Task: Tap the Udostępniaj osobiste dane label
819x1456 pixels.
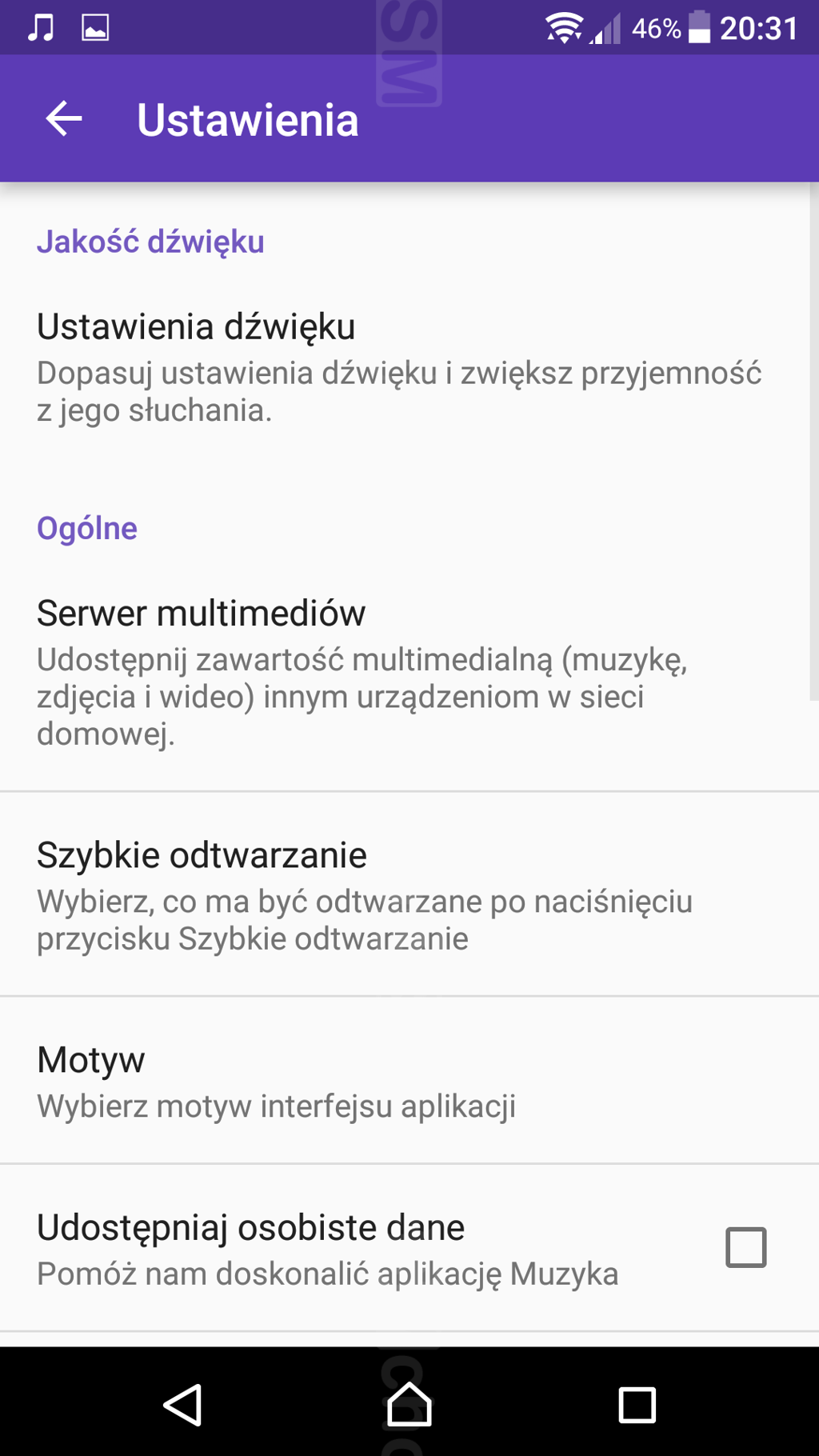Action: (250, 1228)
